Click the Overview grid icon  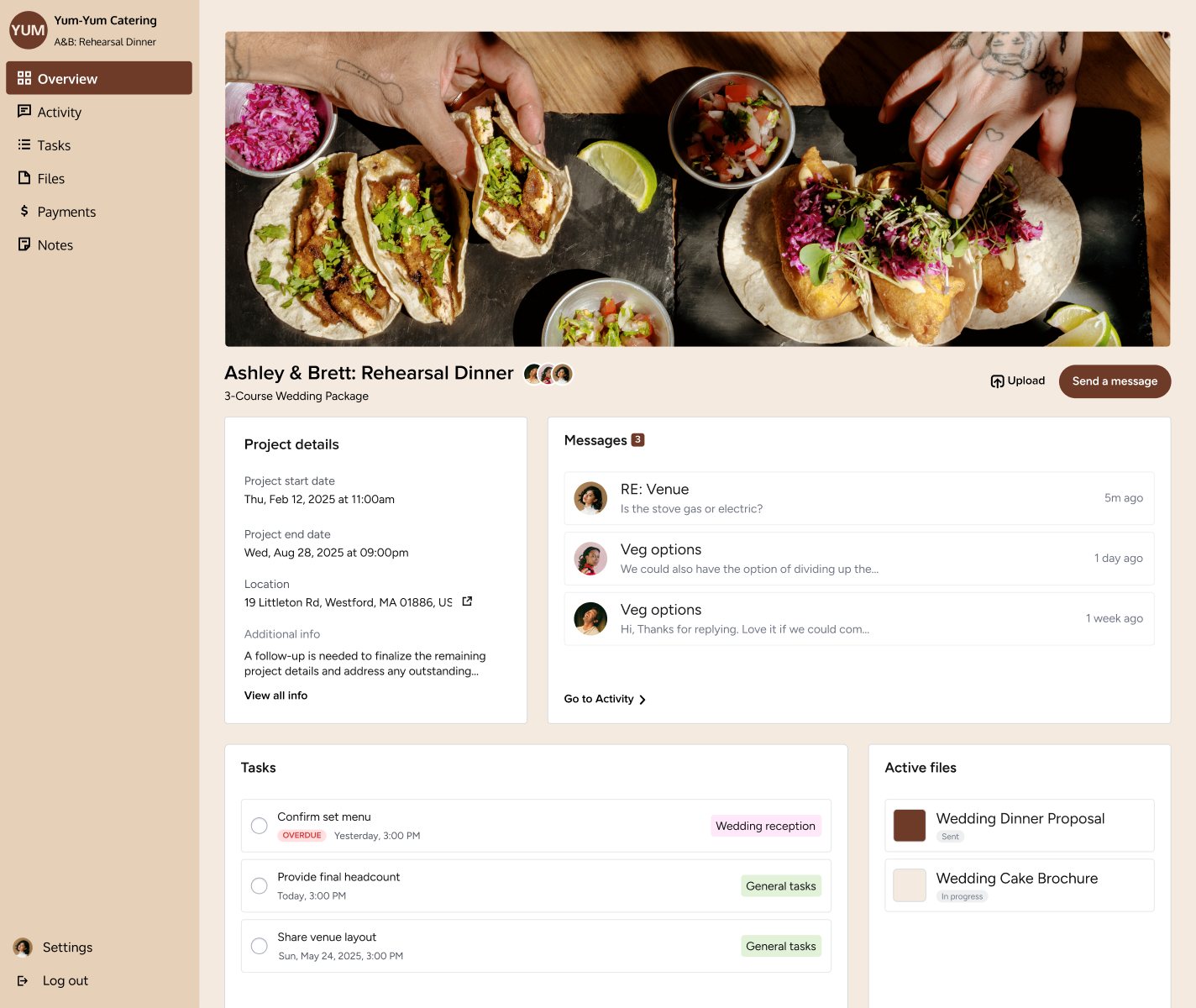(24, 78)
